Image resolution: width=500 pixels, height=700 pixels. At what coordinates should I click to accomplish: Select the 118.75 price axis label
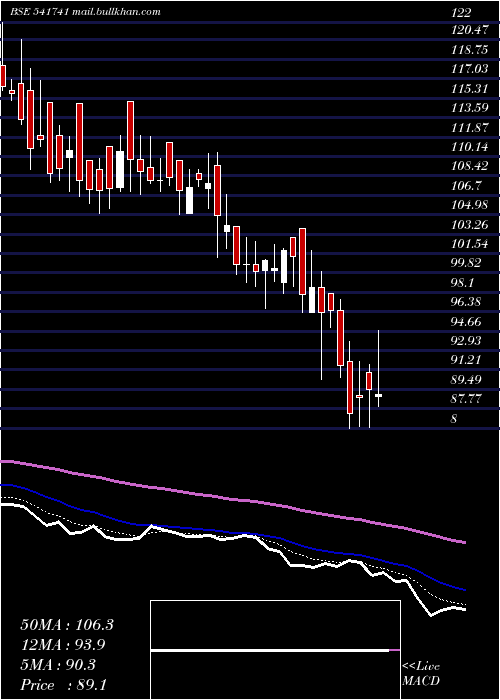point(469,50)
